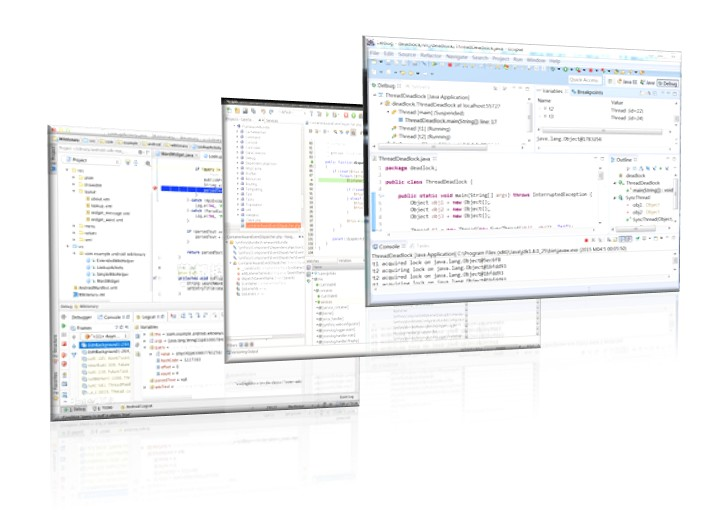
Task: Click the red Terminate square in Eclipse main toolbar
Action: 450,65
